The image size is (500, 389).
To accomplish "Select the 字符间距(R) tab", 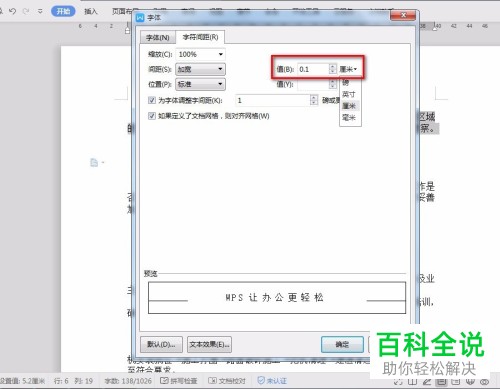I will 200,37.
